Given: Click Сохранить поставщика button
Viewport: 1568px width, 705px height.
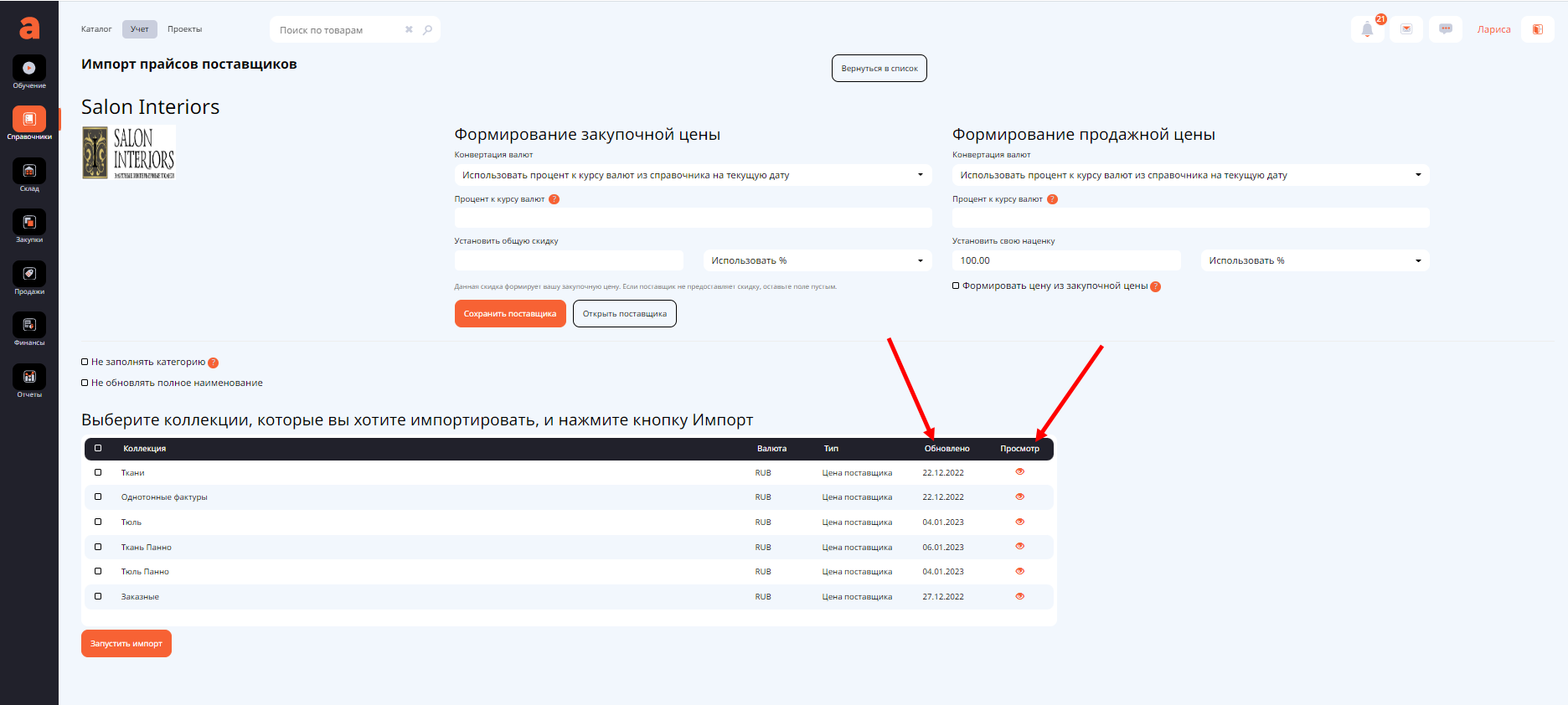Looking at the screenshot, I should (510, 314).
